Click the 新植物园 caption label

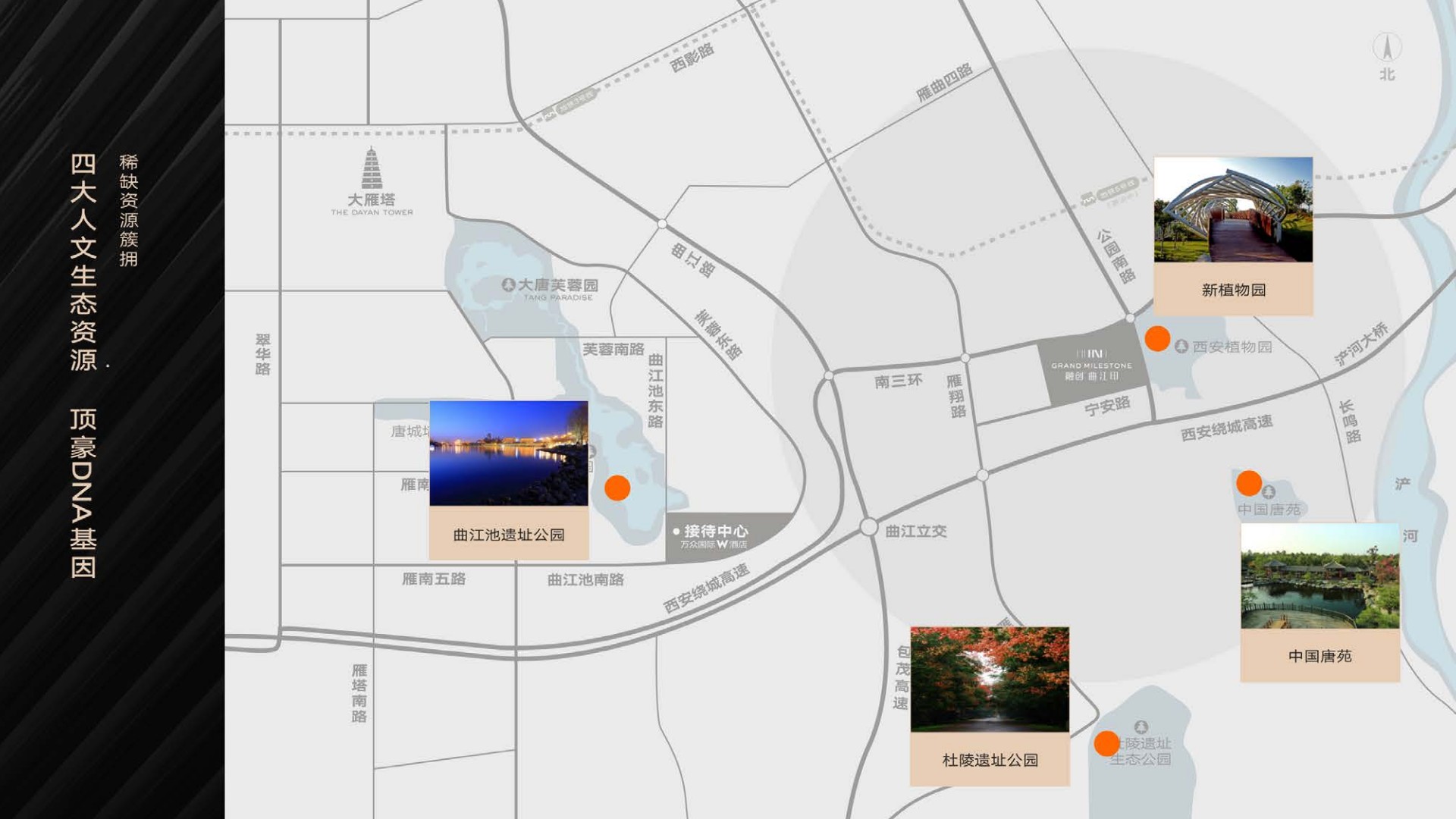point(1233,290)
